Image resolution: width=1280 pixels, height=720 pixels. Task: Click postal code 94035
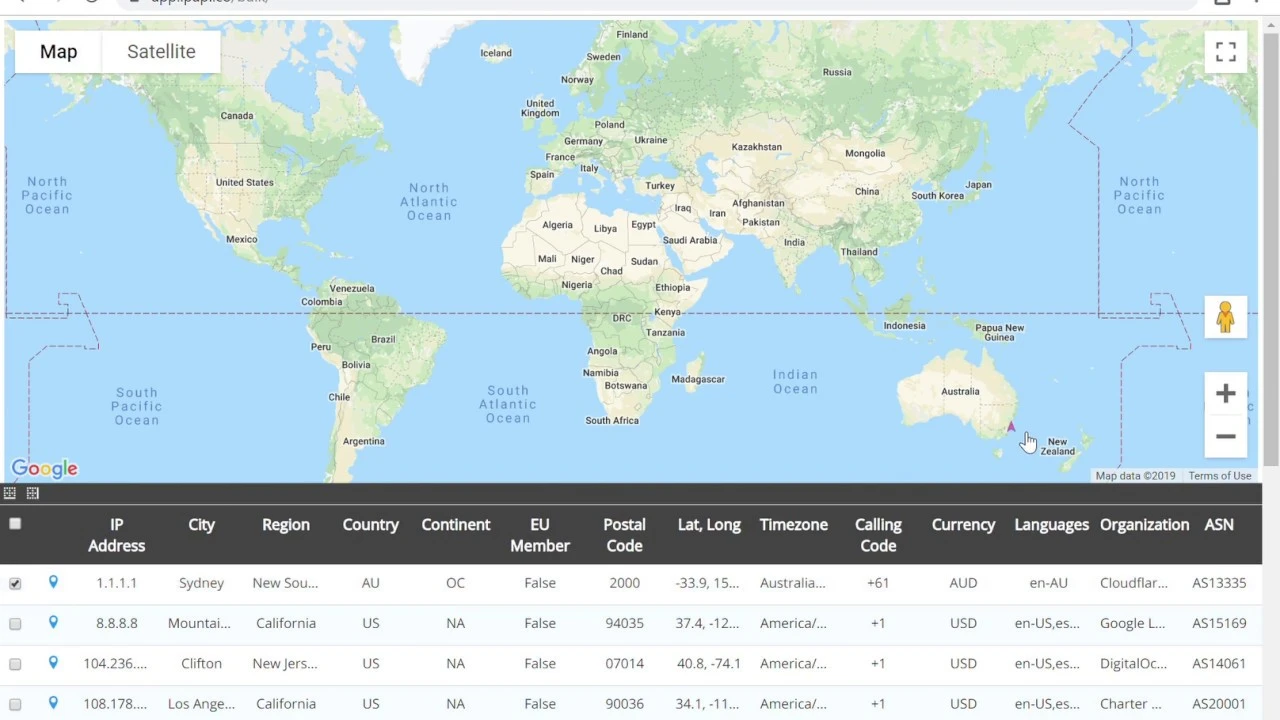coord(624,623)
